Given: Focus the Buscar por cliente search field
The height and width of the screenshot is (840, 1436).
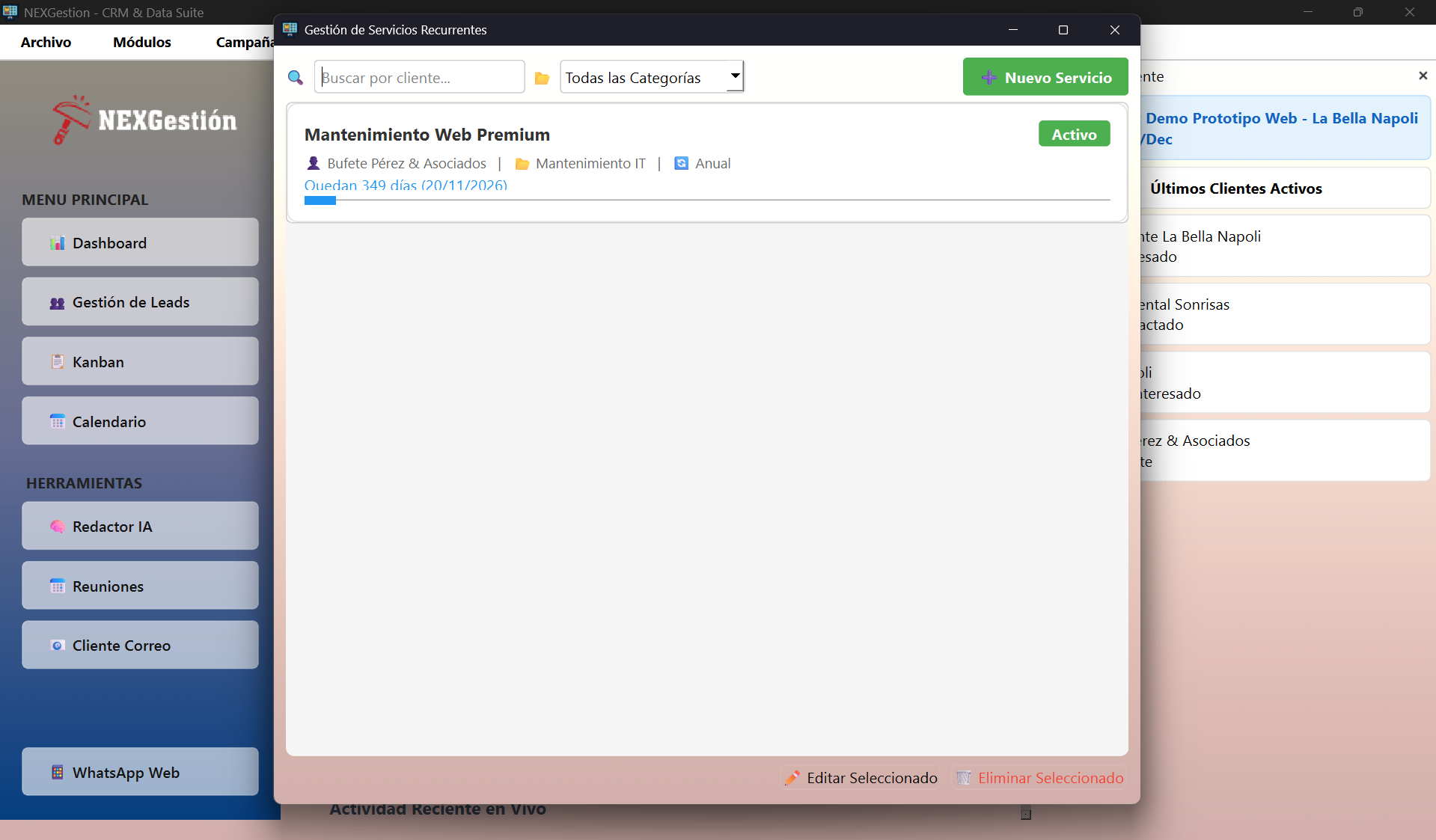Looking at the screenshot, I should tap(419, 77).
